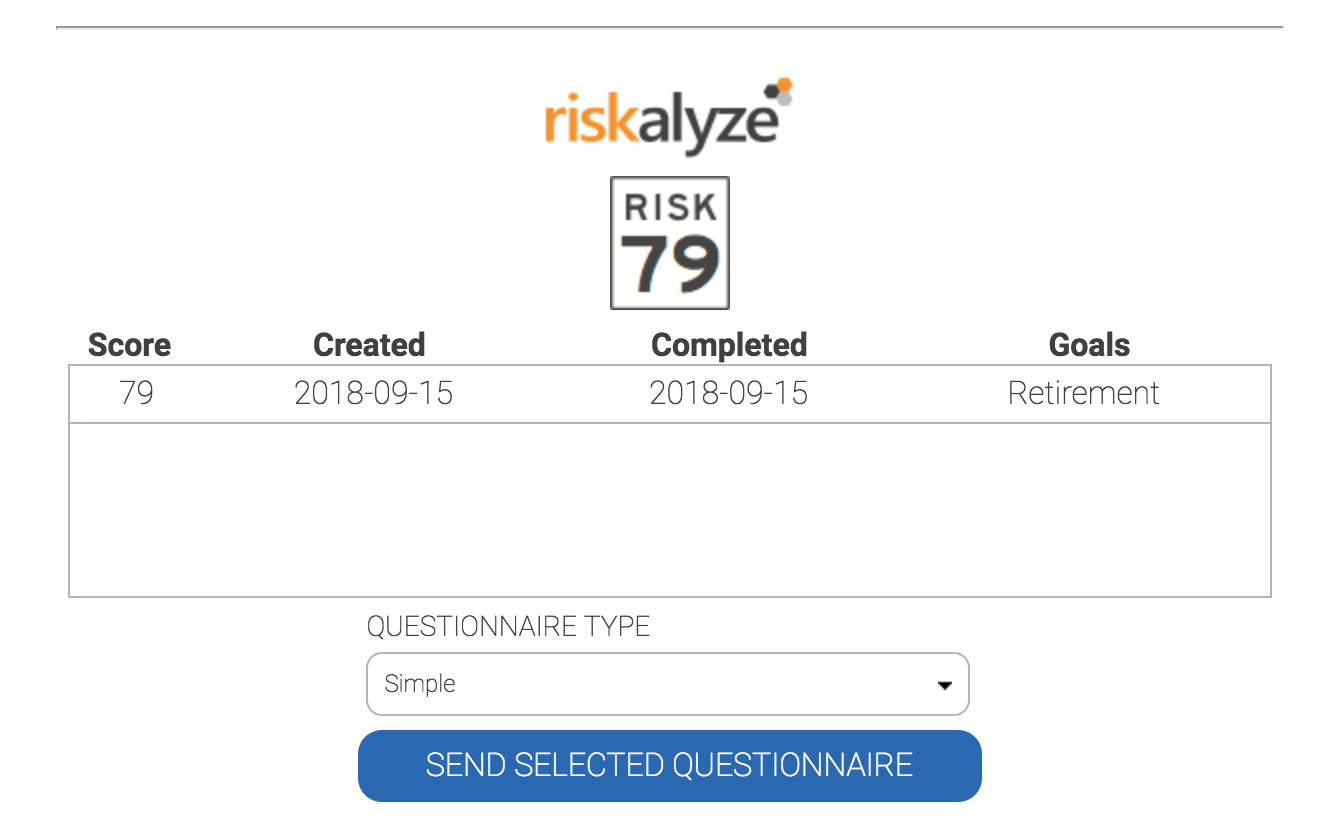Click the Risk 79 score badge
The image size is (1336, 826).
click(x=669, y=243)
